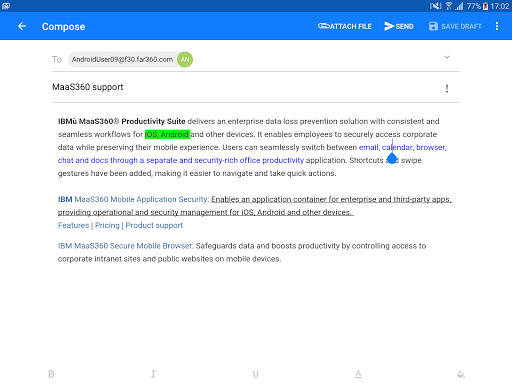Open the text color A picker
This screenshot has height=384, width=512.
(x=358, y=374)
